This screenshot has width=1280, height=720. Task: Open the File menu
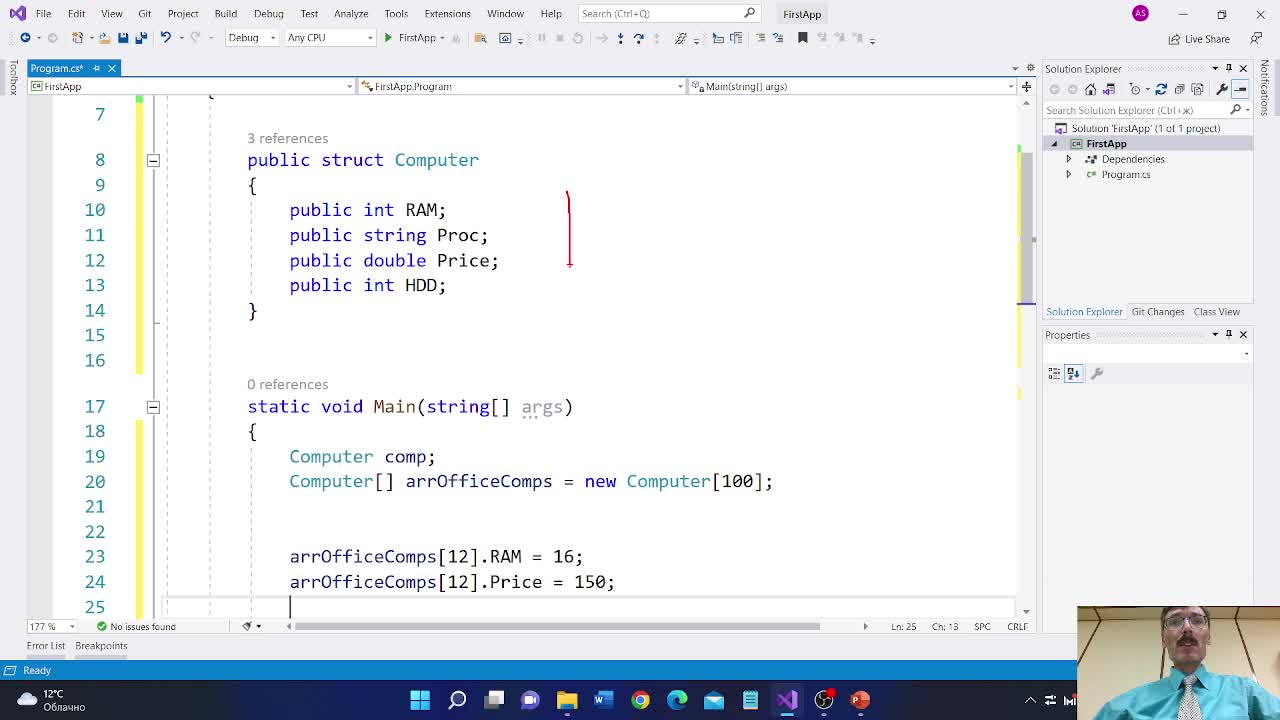[43, 14]
